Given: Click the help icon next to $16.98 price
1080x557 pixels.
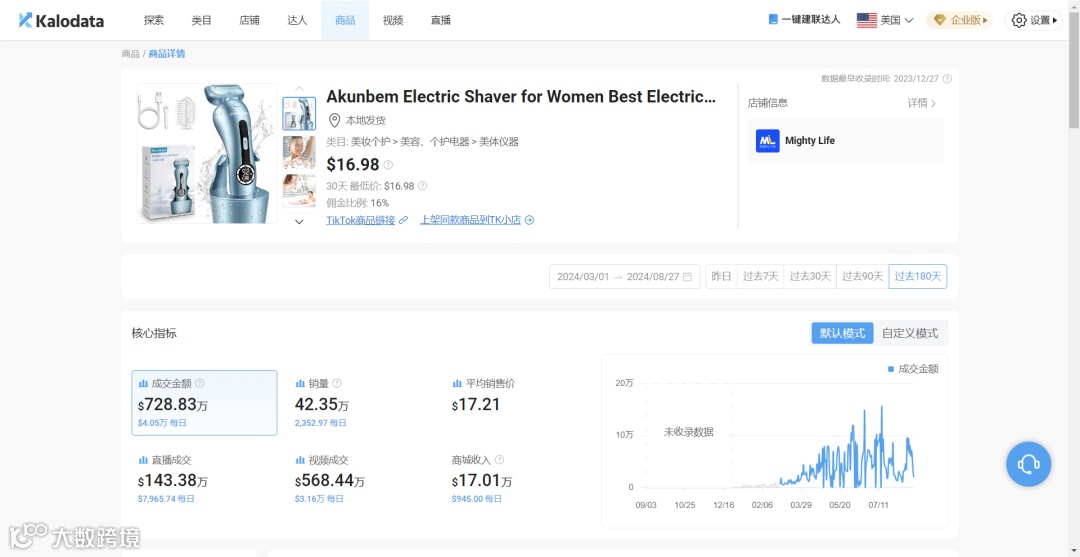Looking at the screenshot, I should (388, 165).
